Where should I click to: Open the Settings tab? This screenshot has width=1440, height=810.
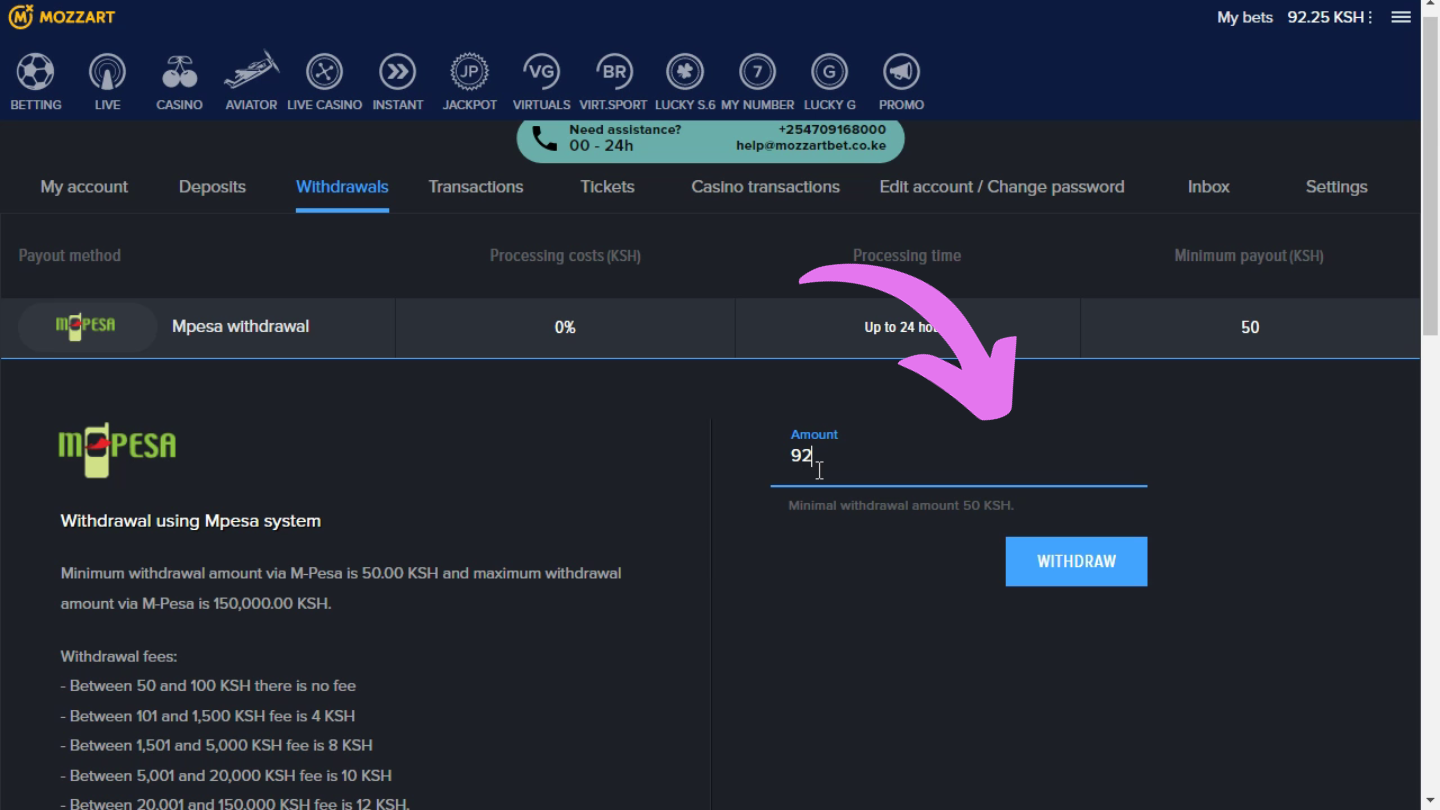coord(1336,187)
